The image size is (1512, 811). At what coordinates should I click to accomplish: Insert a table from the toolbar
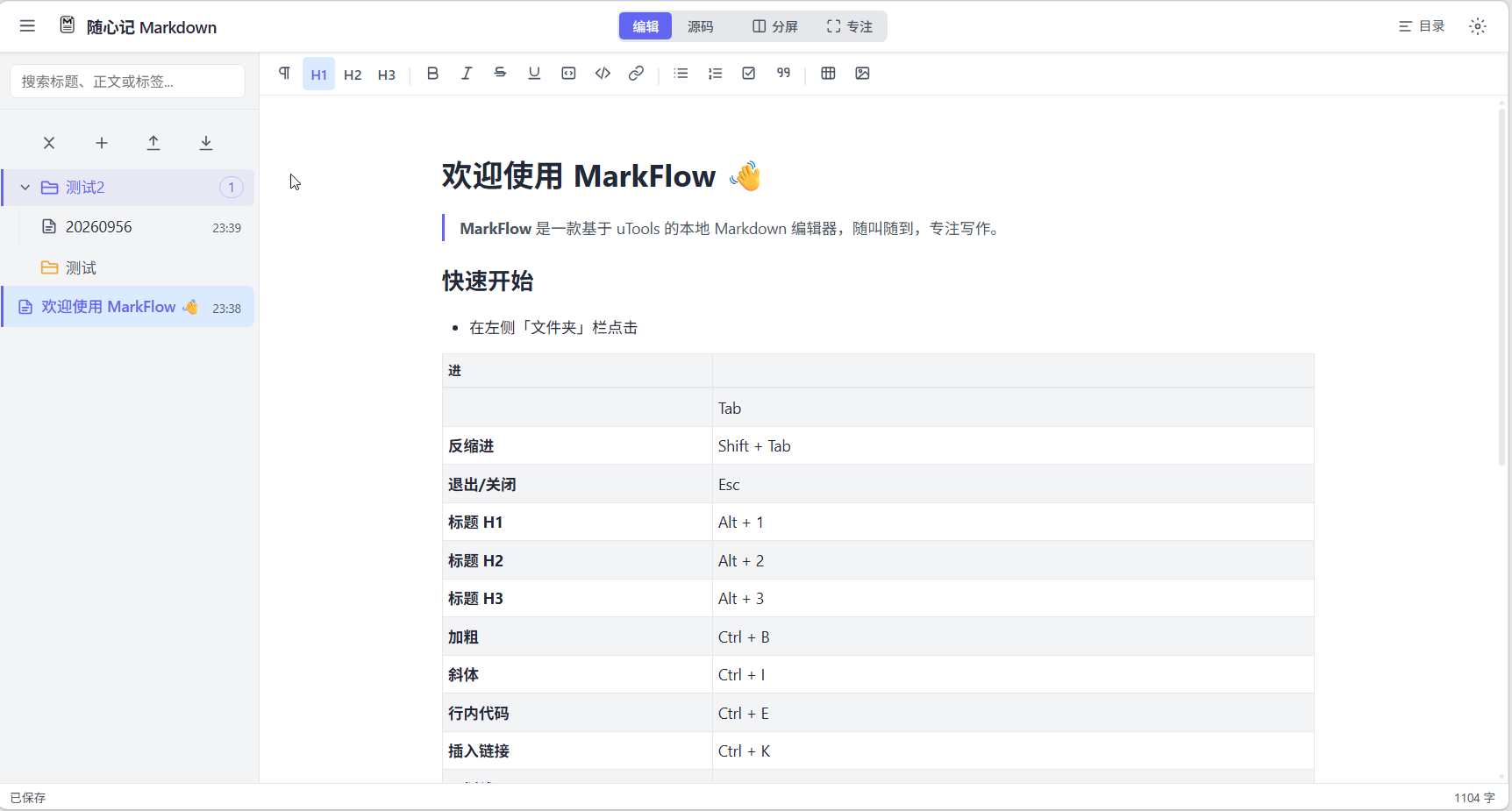coord(828,74)
